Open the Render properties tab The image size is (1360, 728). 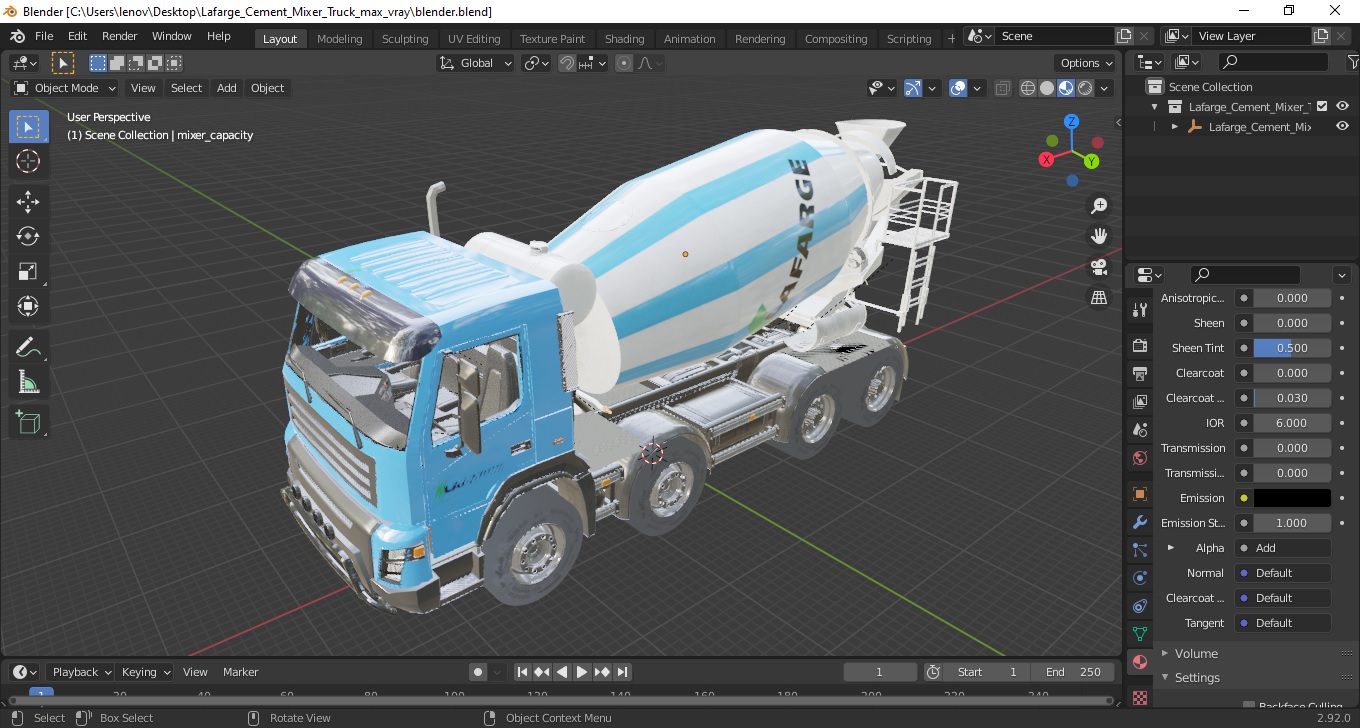(1139, 345)
